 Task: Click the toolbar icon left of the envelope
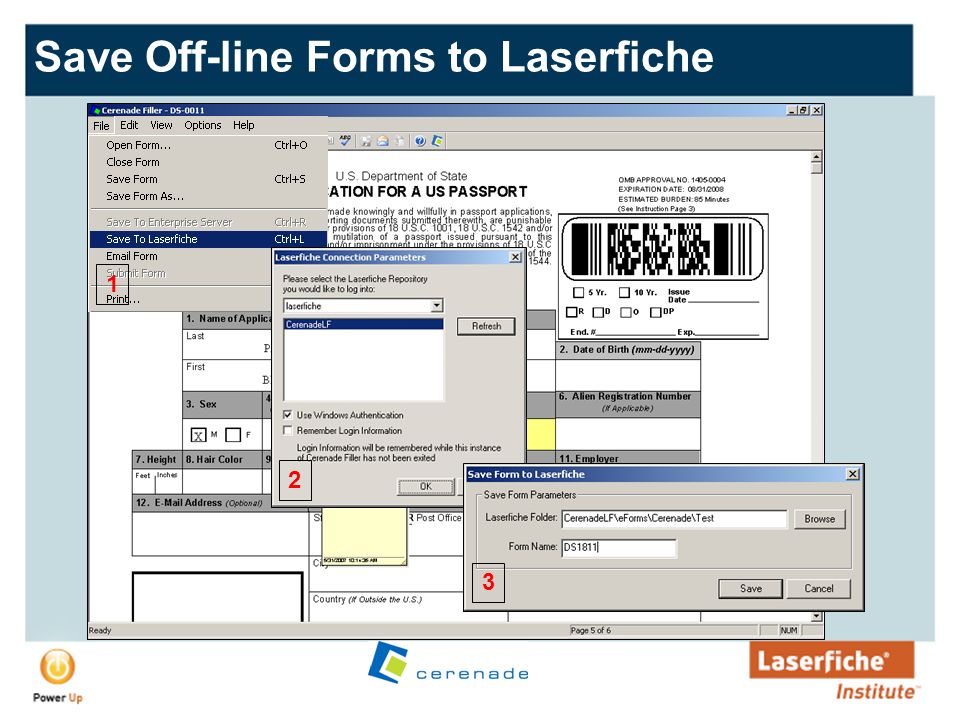pos(366,141)
